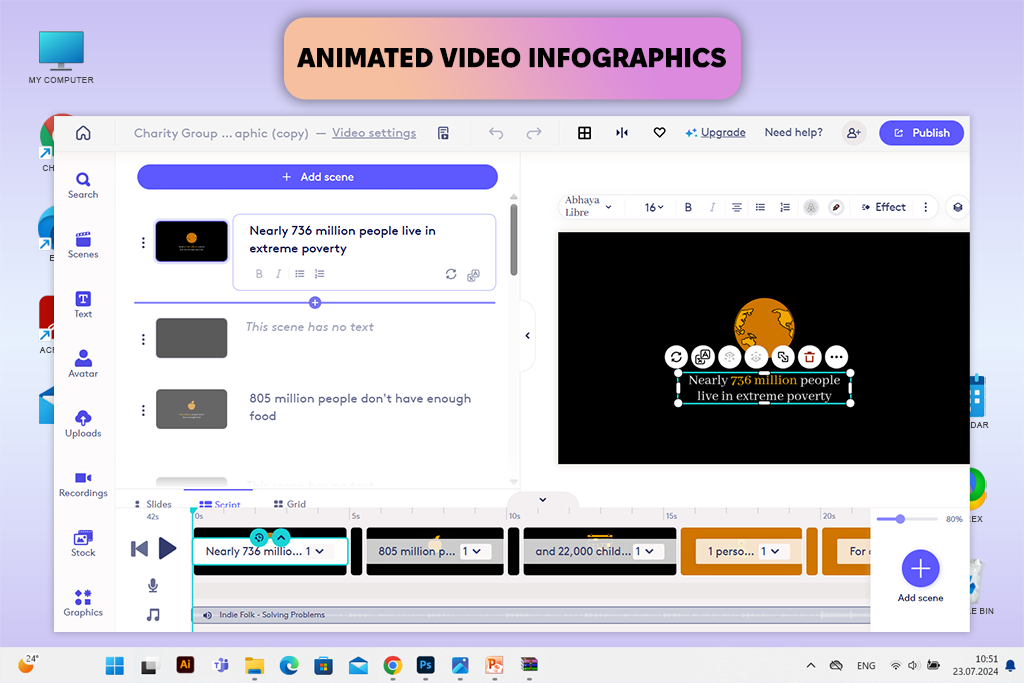Image resolution: width=1024 pixels, height=683 pixels.
Task: Expand dropdown on '805 million p...' timeline clip
Action: pos(471,551)
